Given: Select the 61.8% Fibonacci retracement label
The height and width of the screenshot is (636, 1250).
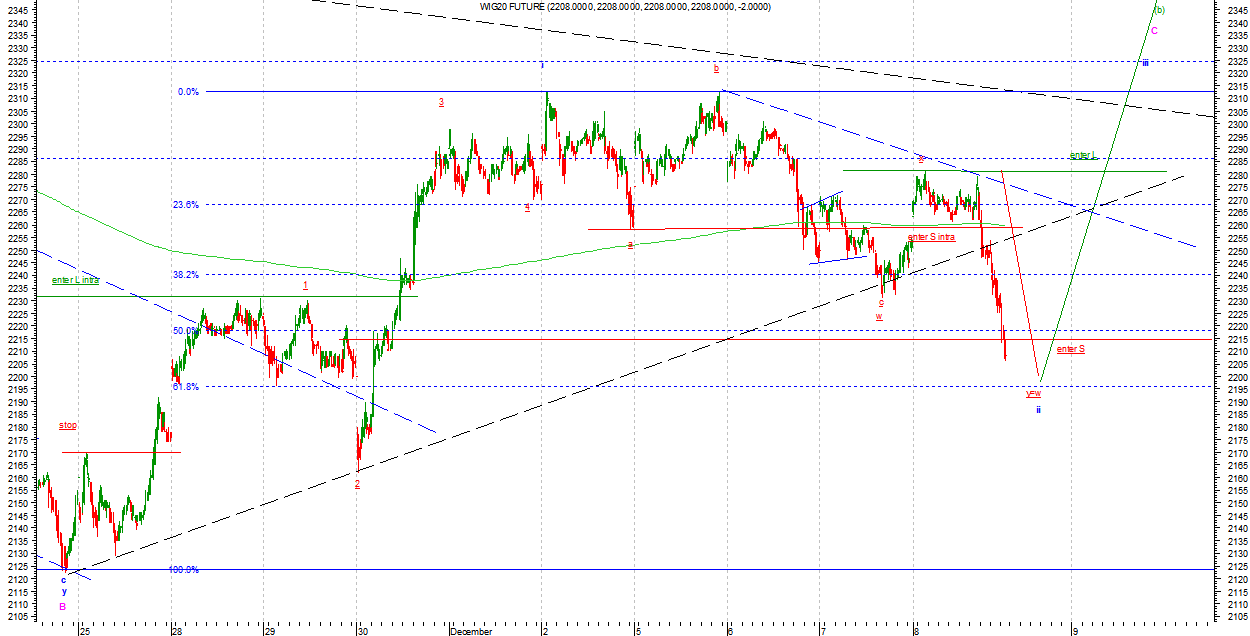Looking at the screenshot, I should tap(186, 387).
